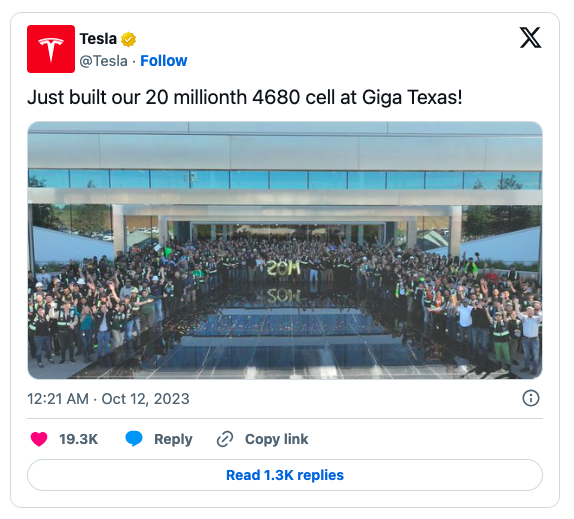This screenshot has width=574, height=519.
Task: Click the circled info icon beside the date
Action: [x=531, y=398]
